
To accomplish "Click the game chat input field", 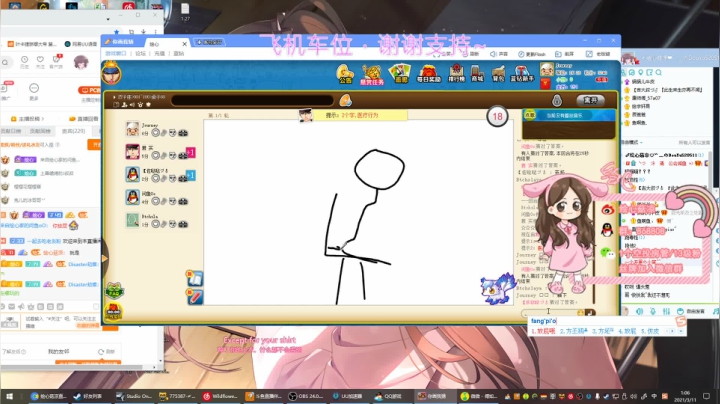I will (x=549, y=313).
